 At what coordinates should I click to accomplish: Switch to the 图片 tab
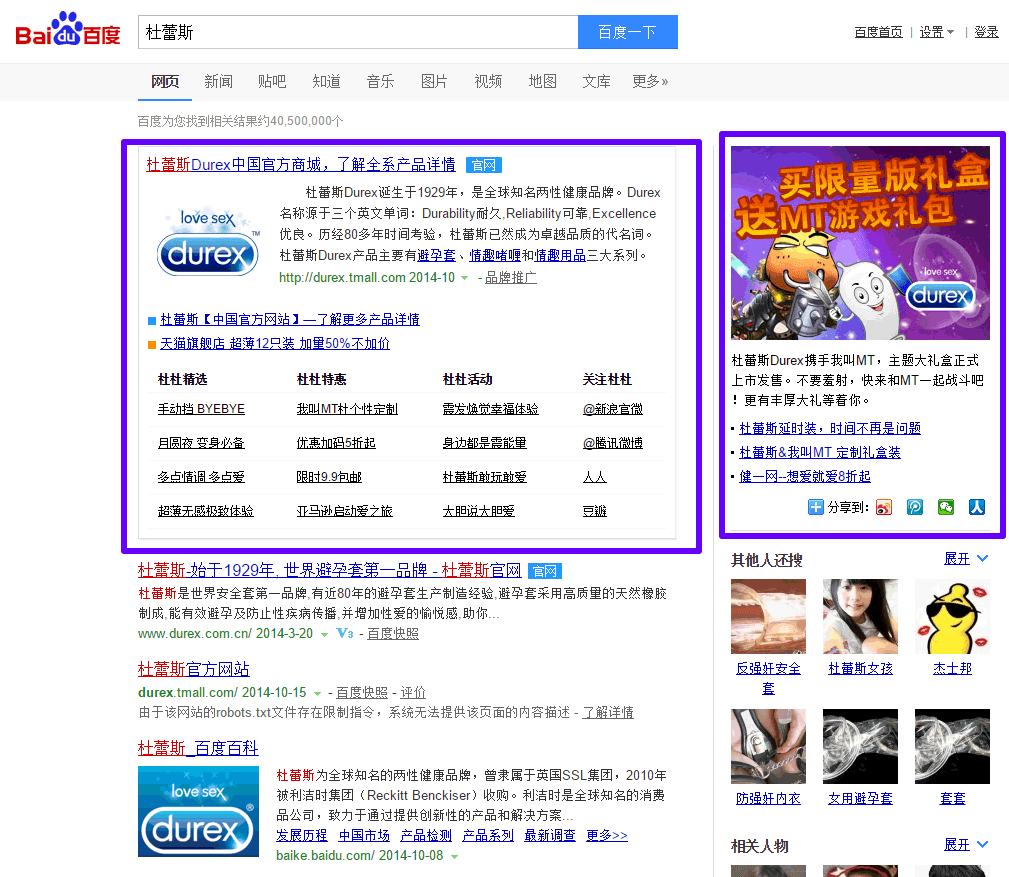(434, 82)
